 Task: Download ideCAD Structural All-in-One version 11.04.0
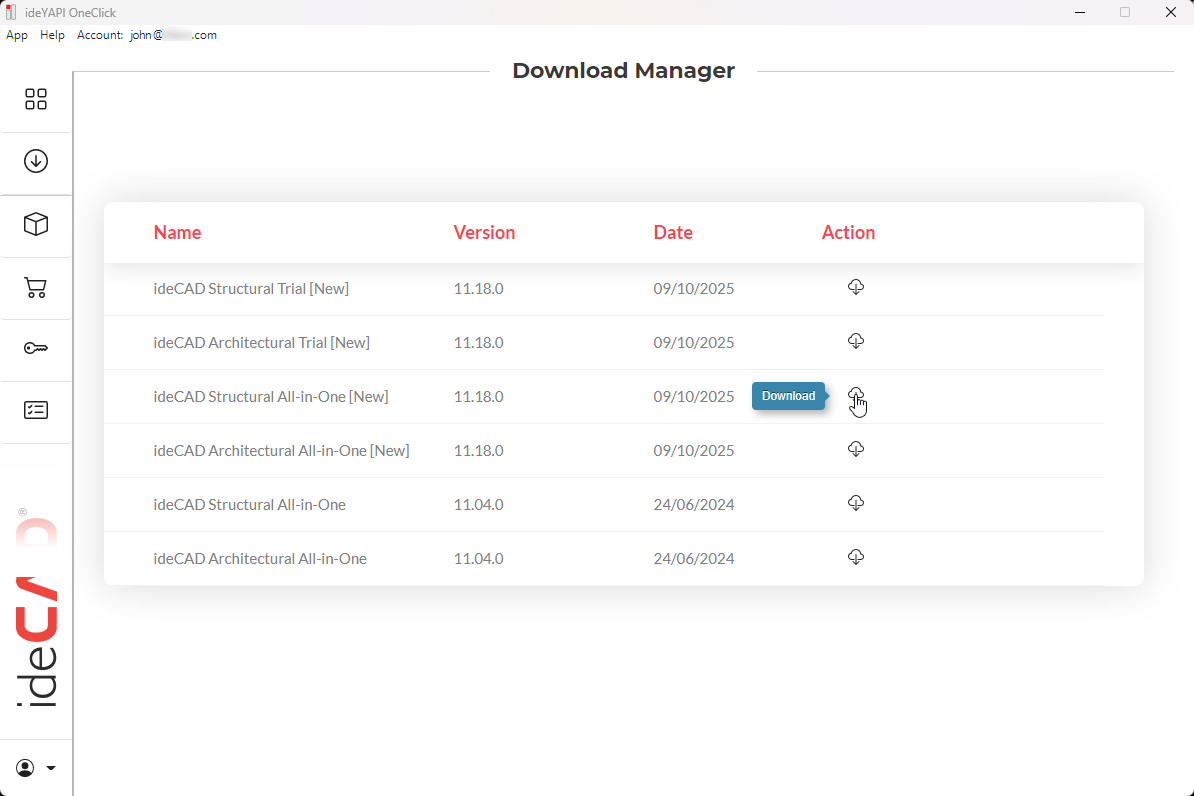click(x=855, y=504)
